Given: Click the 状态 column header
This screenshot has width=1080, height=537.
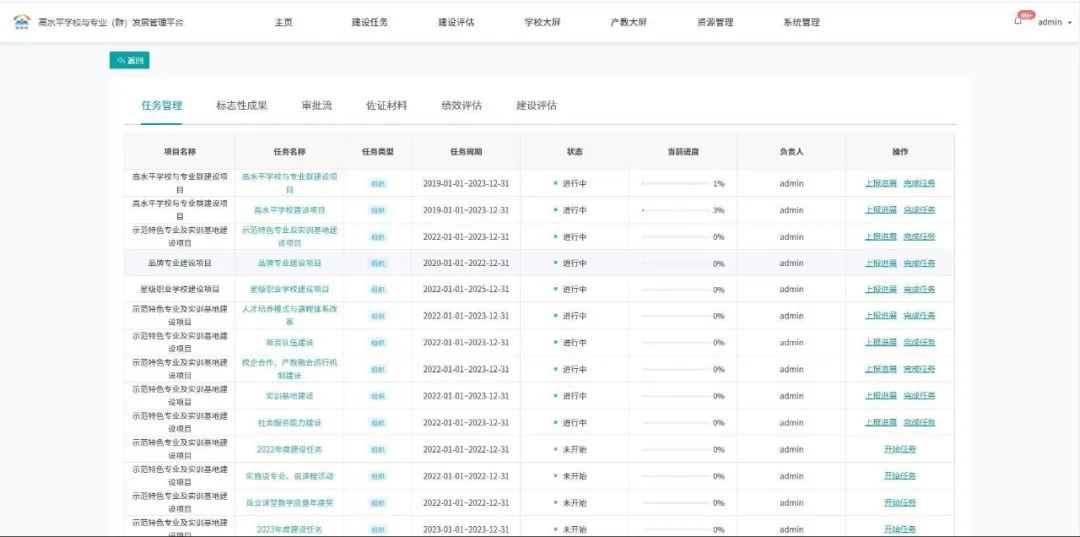Looking at the screenshot, I should (574, 151).
